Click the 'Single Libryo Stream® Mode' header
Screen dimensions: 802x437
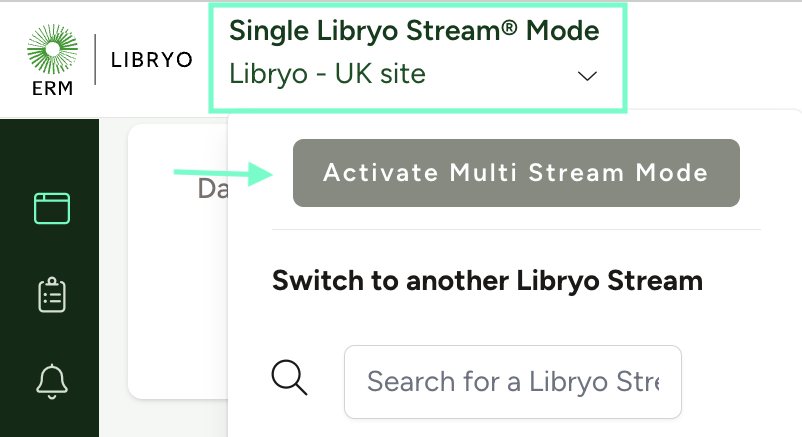pyautogui.click(x=414, y=31)
